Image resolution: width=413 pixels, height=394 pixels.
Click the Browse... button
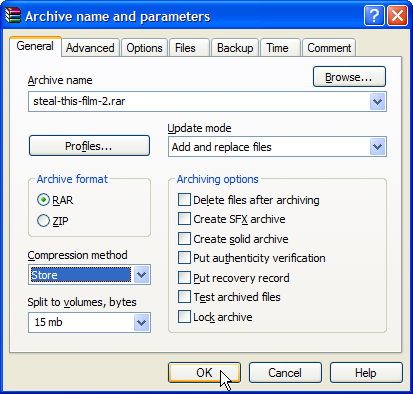(349, 77)
